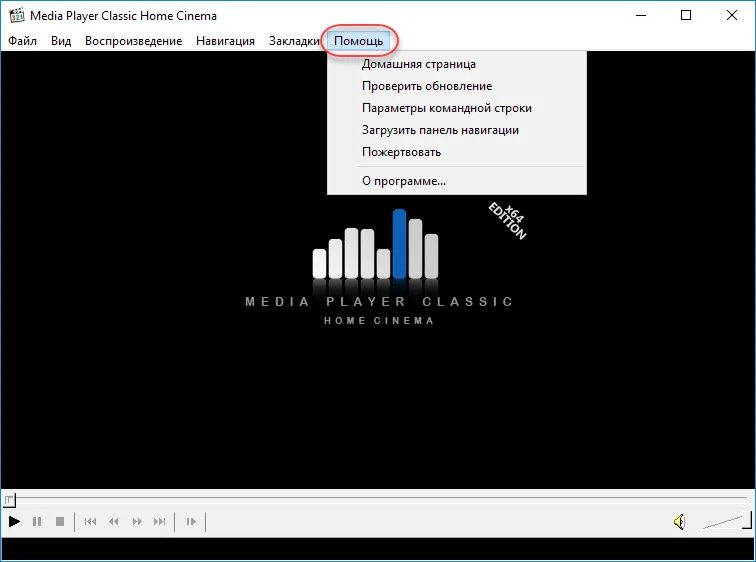Click Пожертвовать in Help menu
756x562 pixels.
pyautogui.click(x=457, y=152)
